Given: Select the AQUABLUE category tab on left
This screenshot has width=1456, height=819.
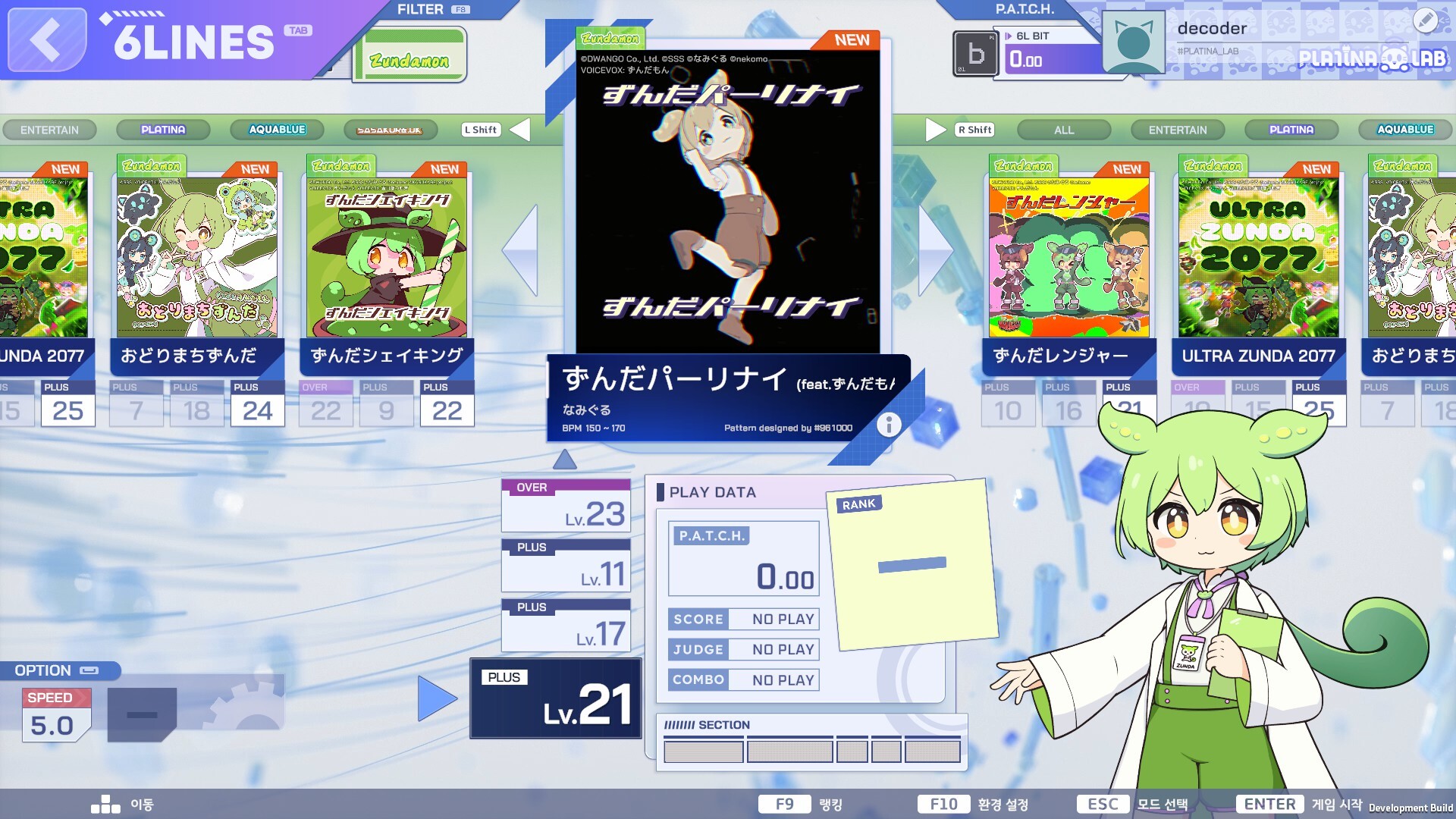Looking at the screenshot, I should click(x=277, y=130).
